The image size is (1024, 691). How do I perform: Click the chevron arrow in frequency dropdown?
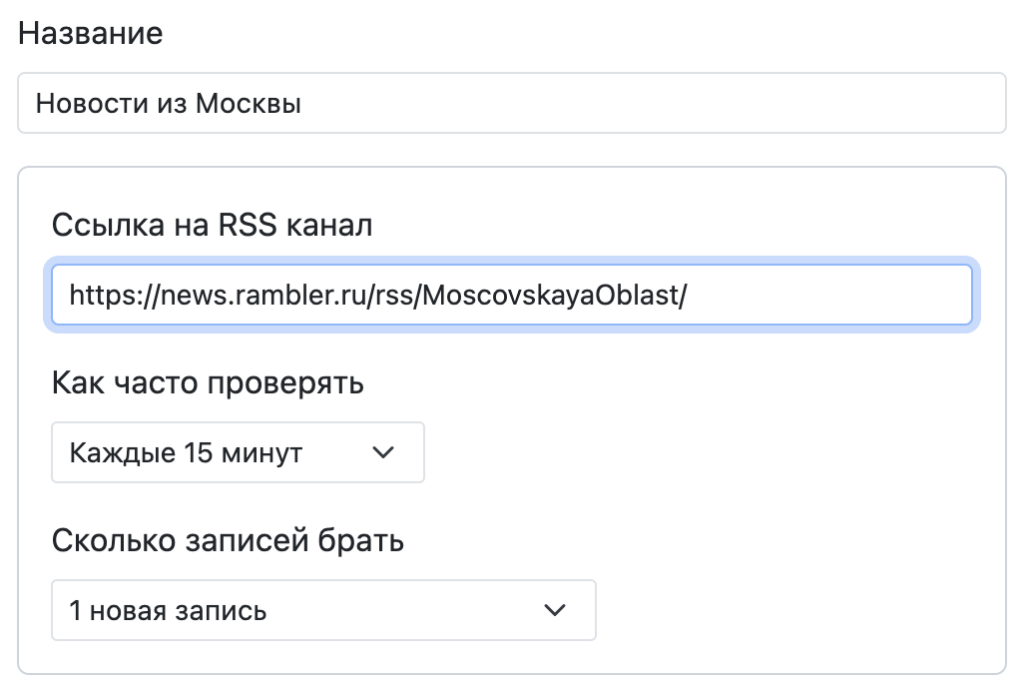tap(383, 453)
